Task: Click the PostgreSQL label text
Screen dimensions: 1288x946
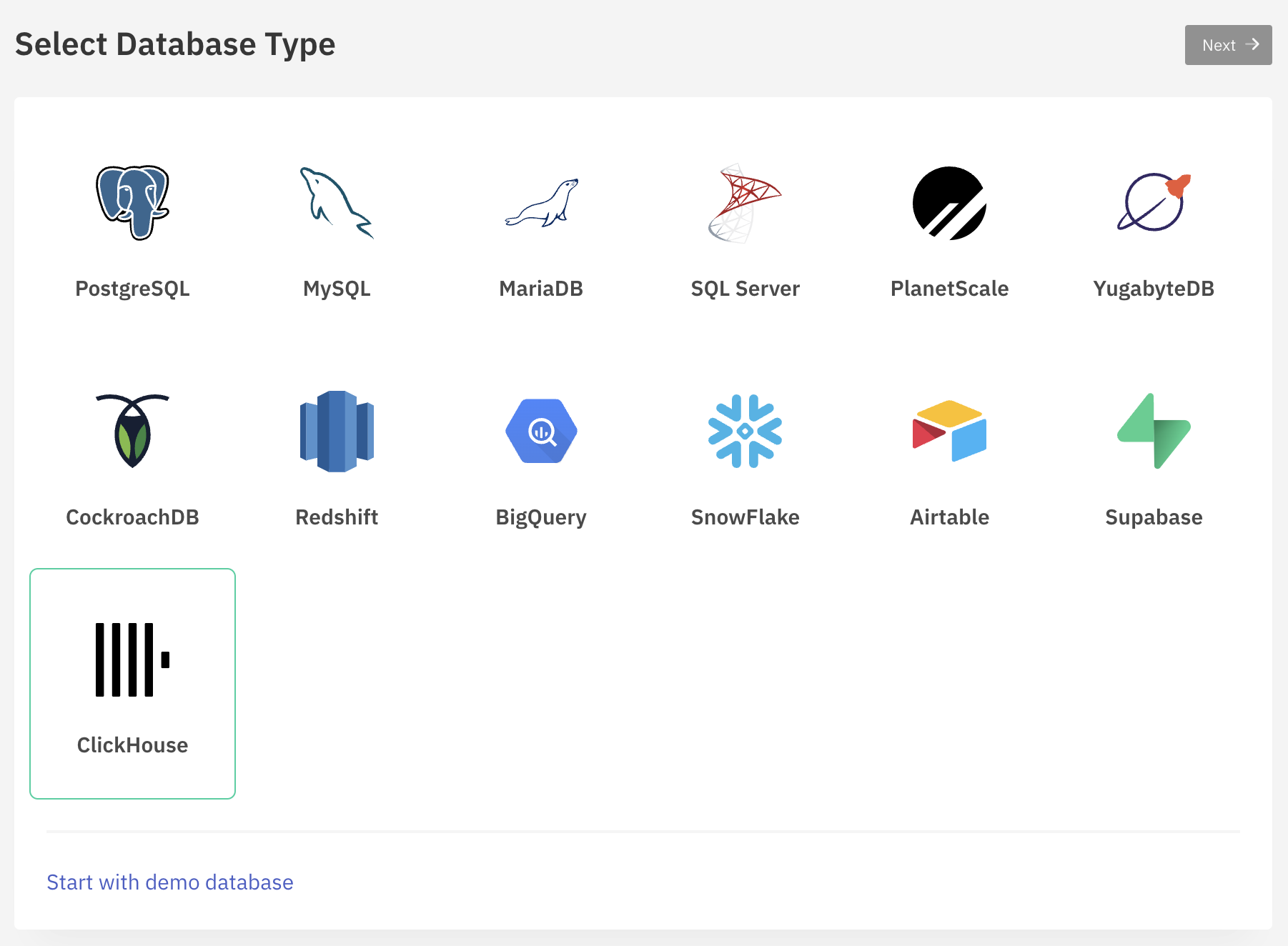Action: click(x=133, y=289)
